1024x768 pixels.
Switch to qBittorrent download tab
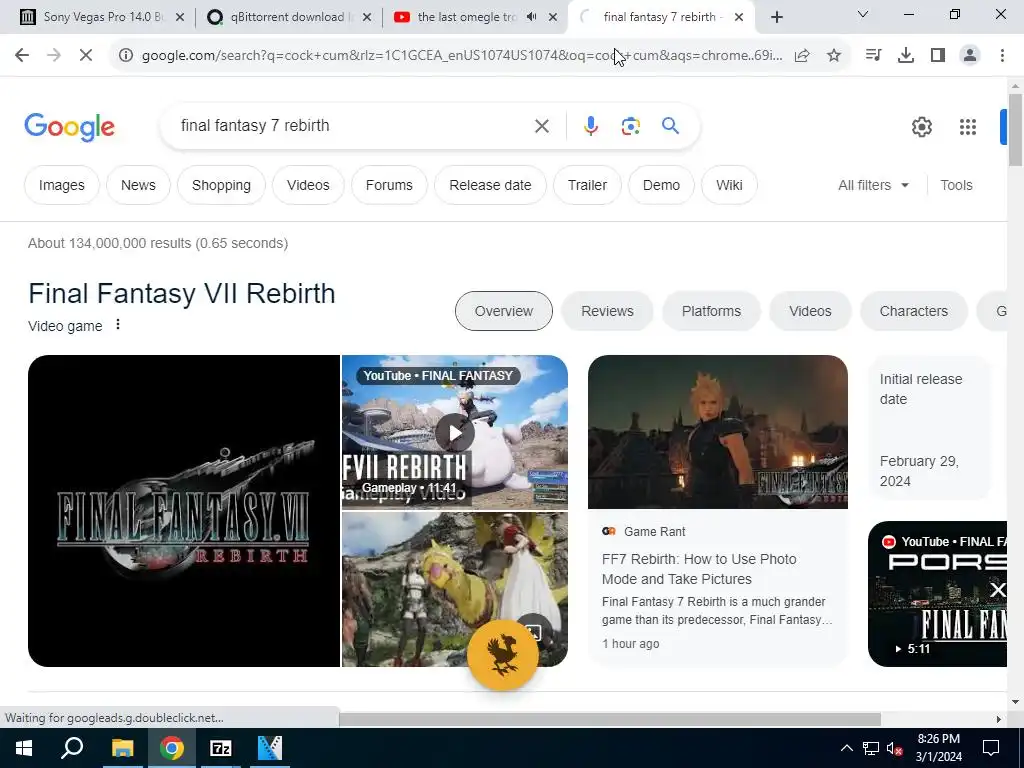point(287,17)
